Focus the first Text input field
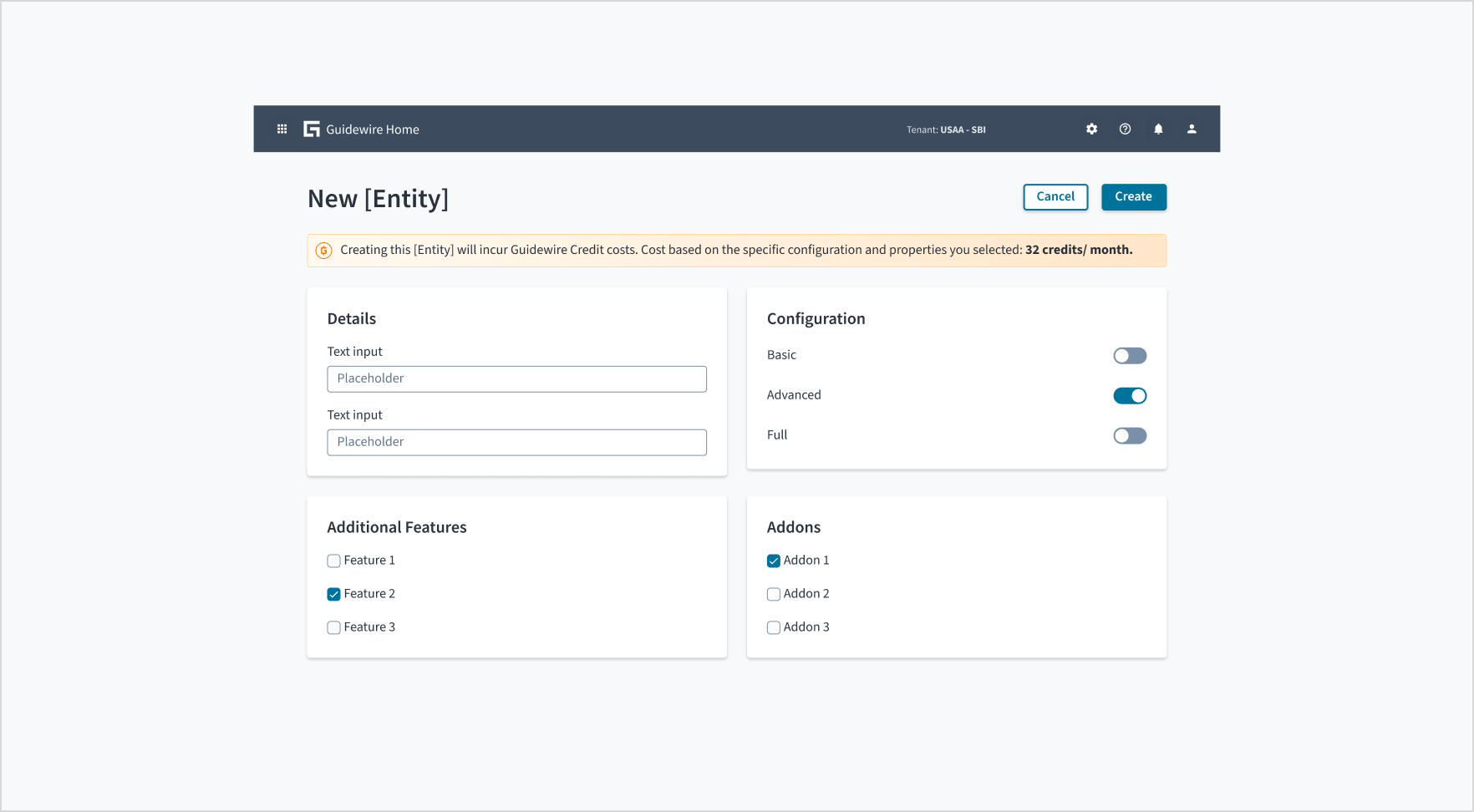 [x=516, y=379]
